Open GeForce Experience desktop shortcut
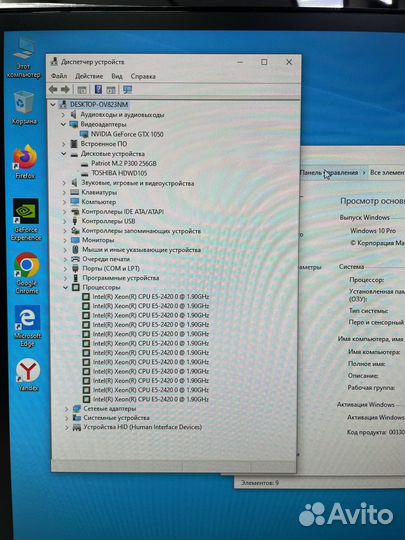This screenshot has height=540, width=405. click(x=26, y=220)
